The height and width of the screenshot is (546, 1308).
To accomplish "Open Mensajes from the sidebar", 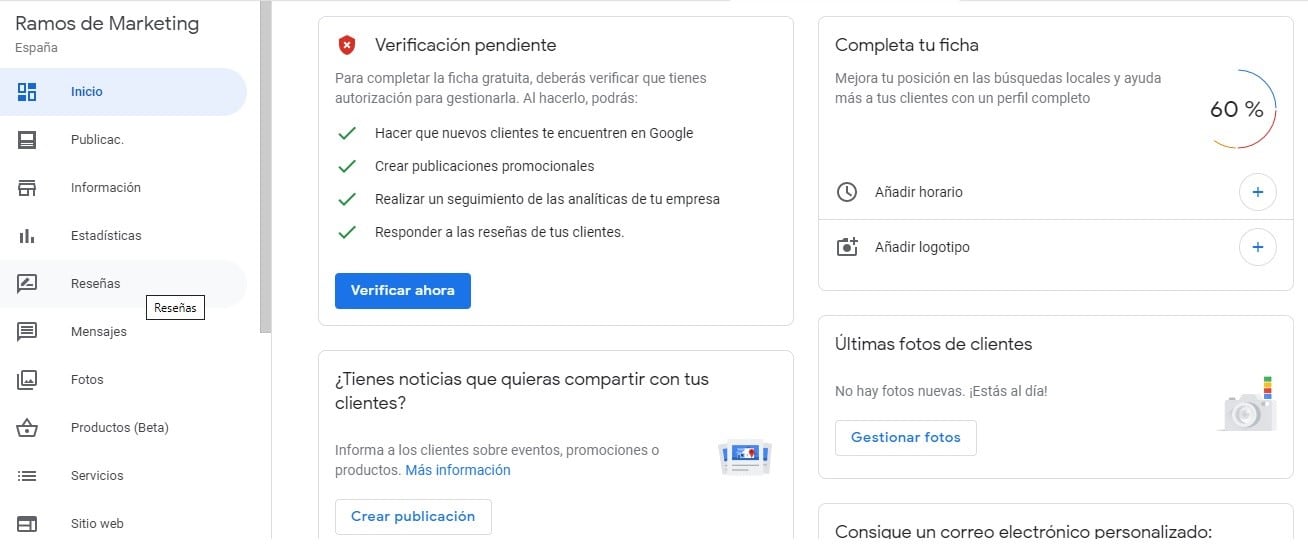I will (123, 332).
